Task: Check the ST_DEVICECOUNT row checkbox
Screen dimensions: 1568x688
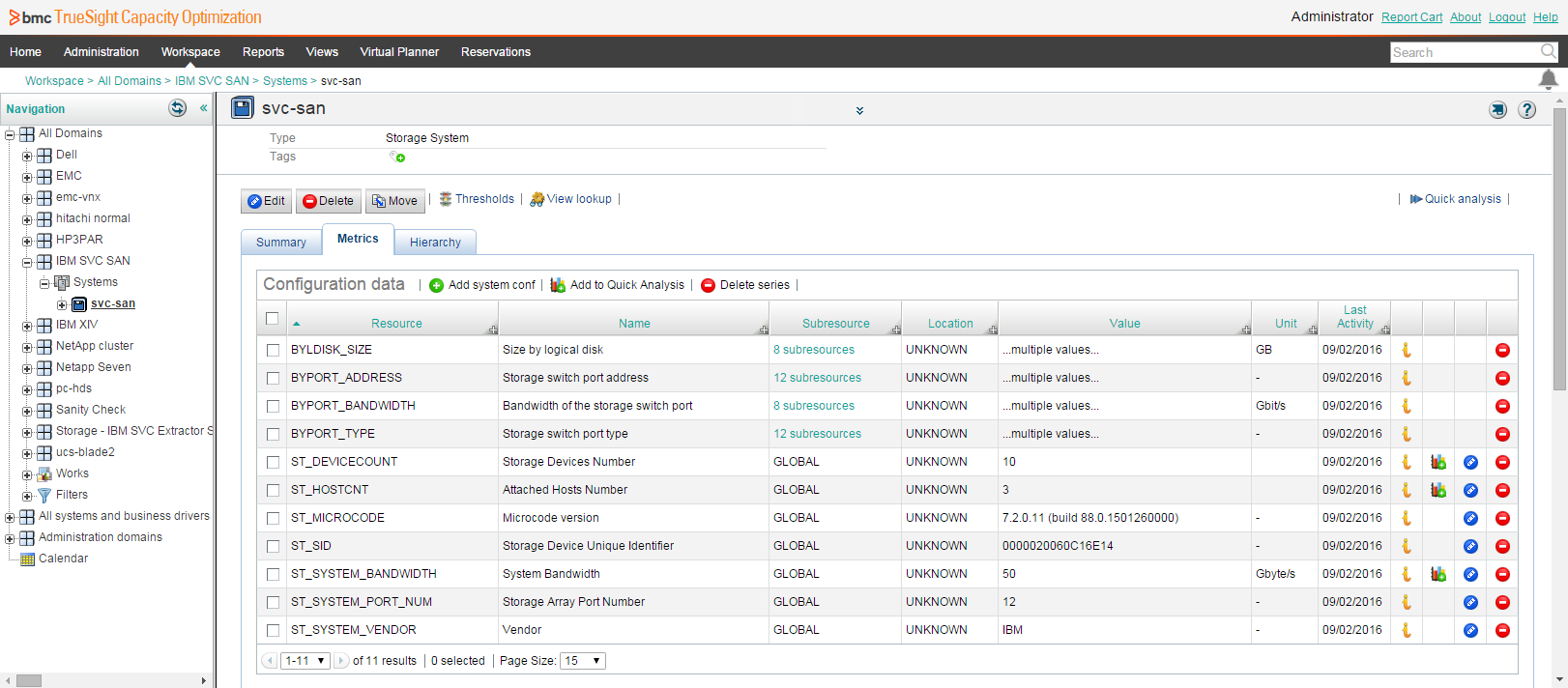Action: pyautogui.click(x=273, y=462)
